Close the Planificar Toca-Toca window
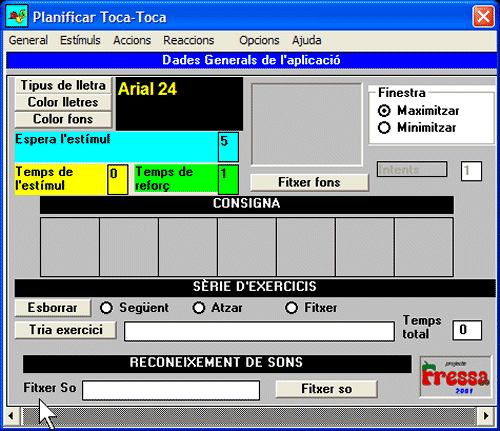 pyautogui.click(x=483, y=16)
